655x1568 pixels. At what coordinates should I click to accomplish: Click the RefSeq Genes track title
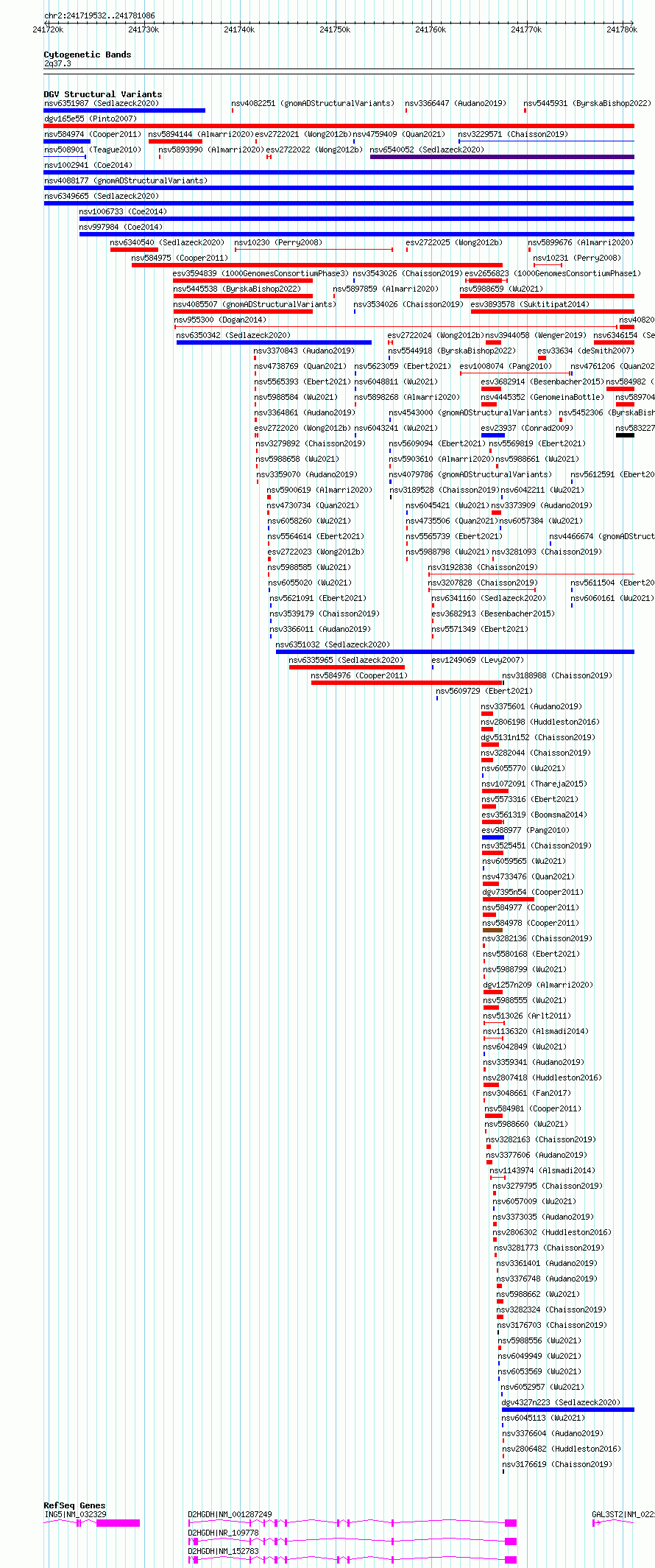tap(74, 1505)
